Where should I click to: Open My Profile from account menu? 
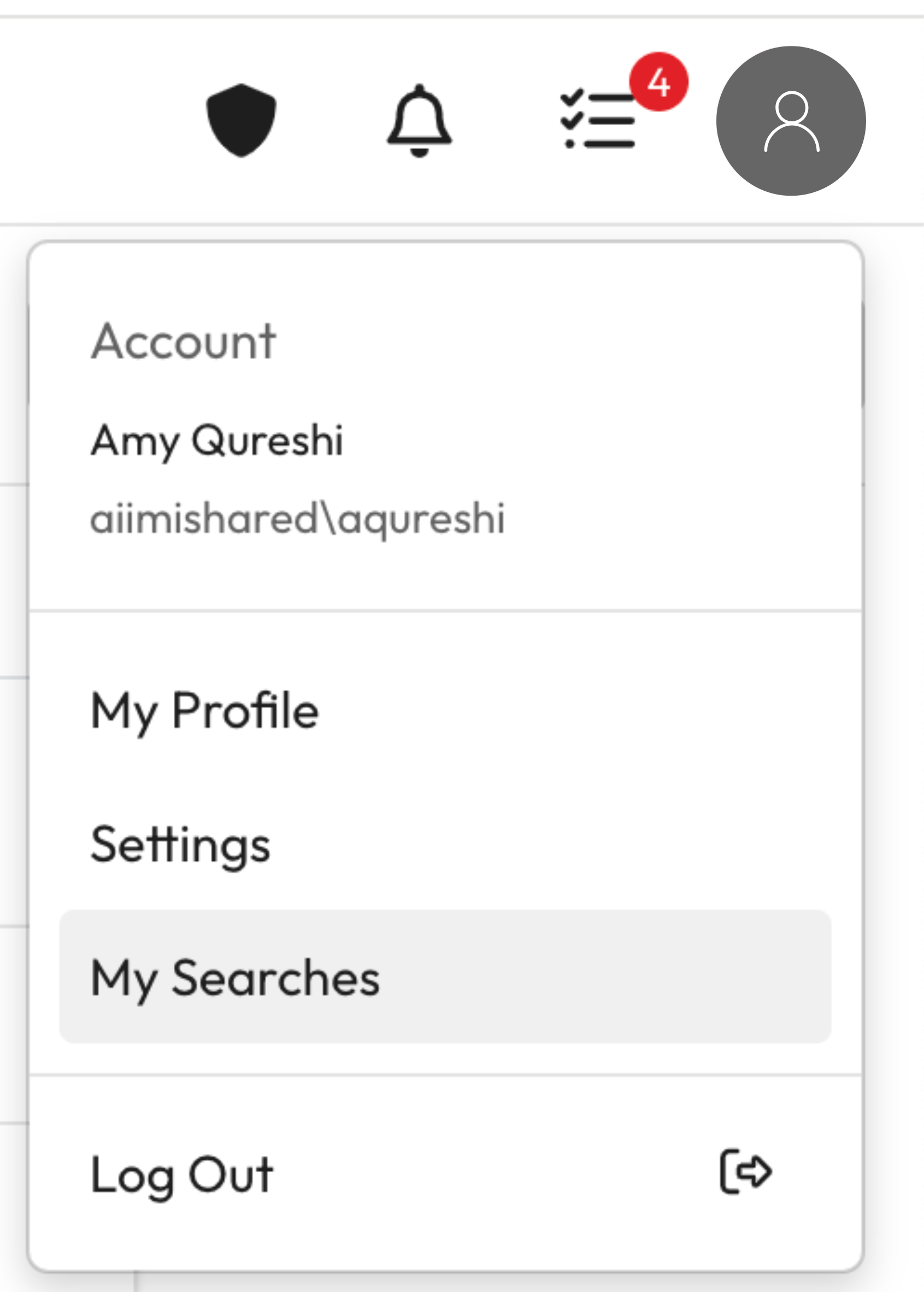point(205,710)
